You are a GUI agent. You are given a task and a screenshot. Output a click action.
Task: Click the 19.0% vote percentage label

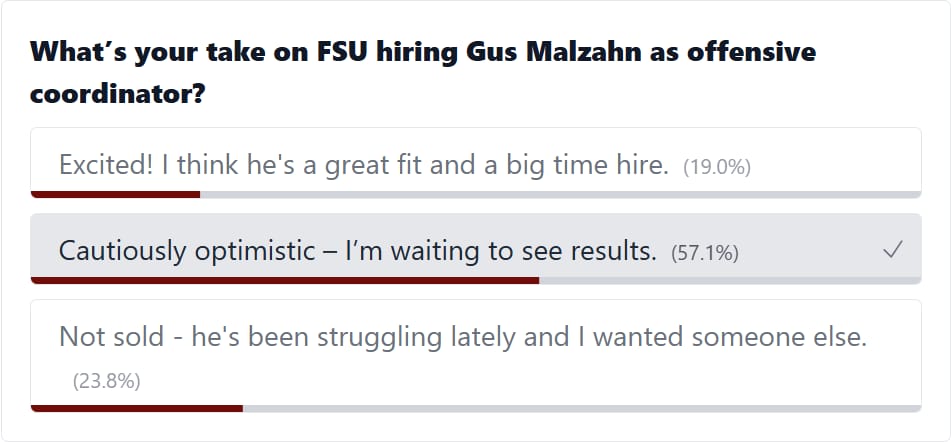716,167
